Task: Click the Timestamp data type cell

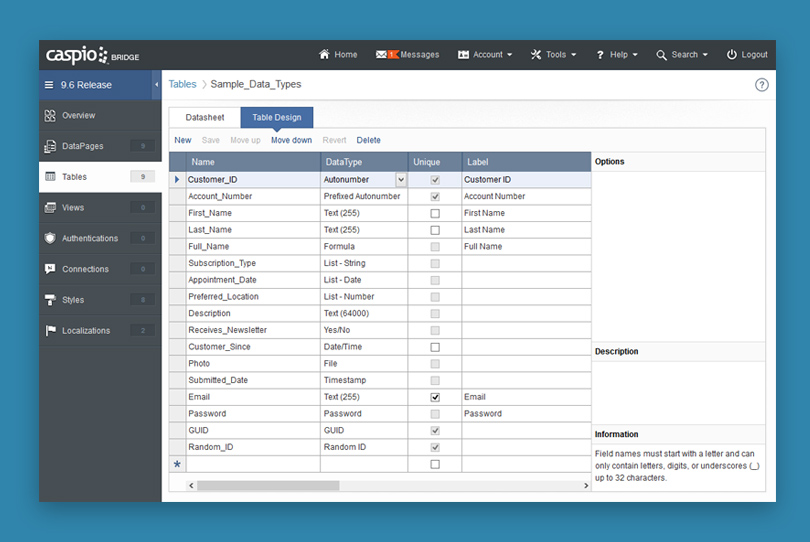Action: (364, 380)
